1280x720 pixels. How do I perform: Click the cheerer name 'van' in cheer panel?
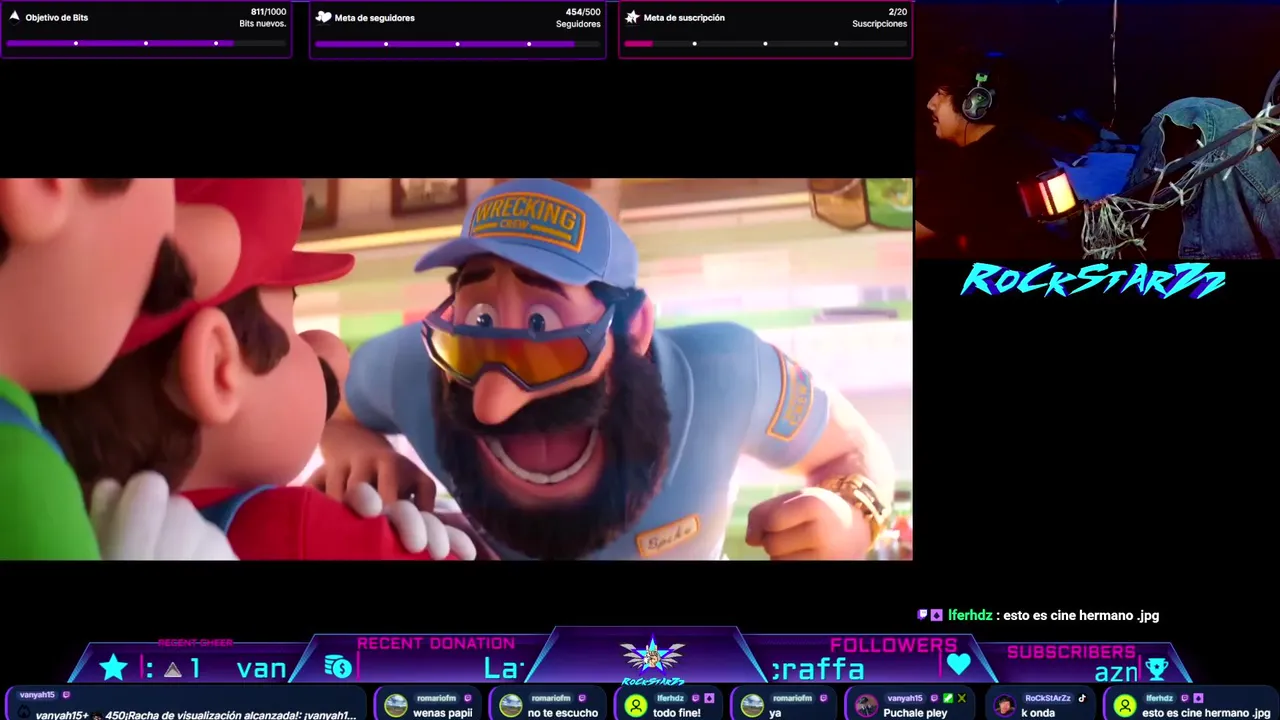262,668
